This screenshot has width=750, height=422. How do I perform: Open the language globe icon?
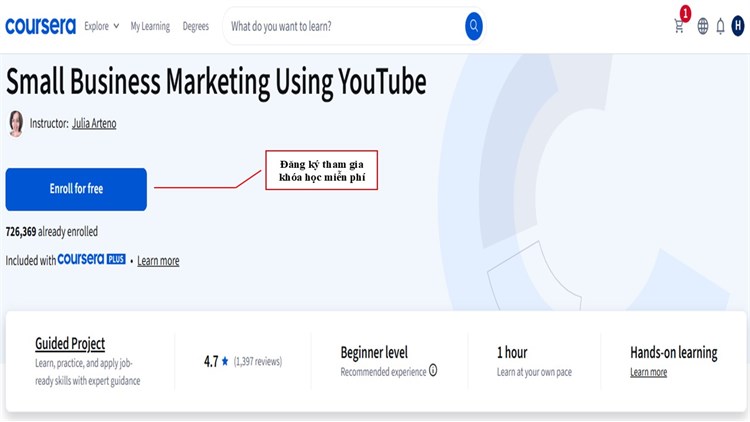pyautogui.click(x=703, y=27)
